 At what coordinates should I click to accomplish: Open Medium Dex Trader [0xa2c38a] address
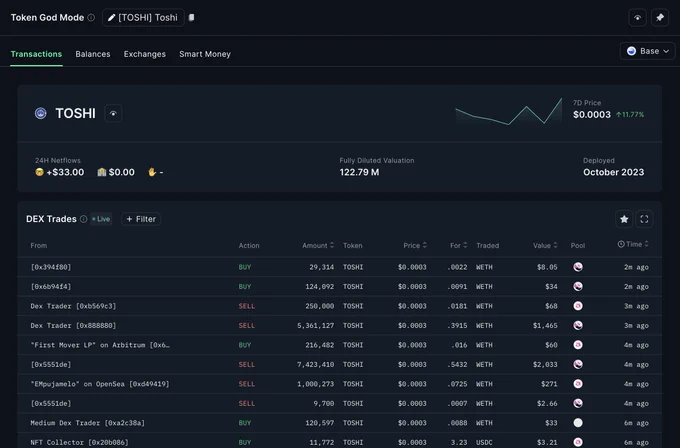tap(88, 423)
